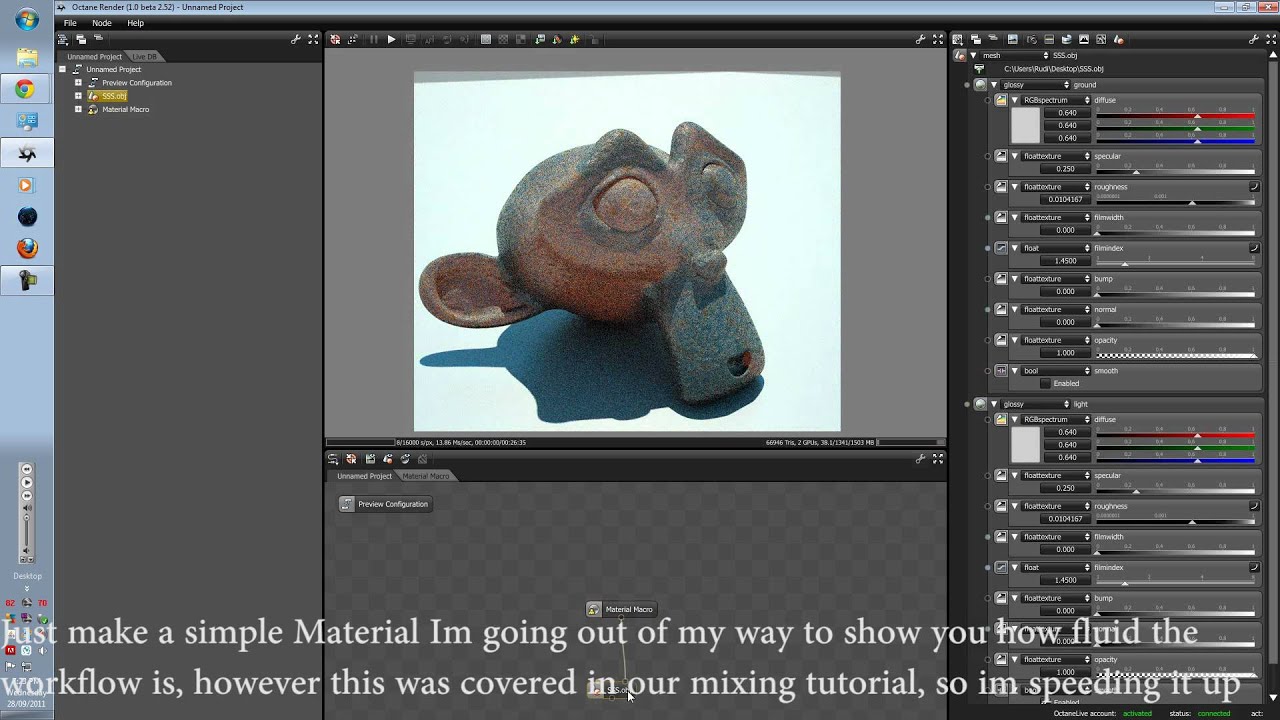
Task: Maximize the outliner panel
Action: pyautogui.click(x=313, y=39)
